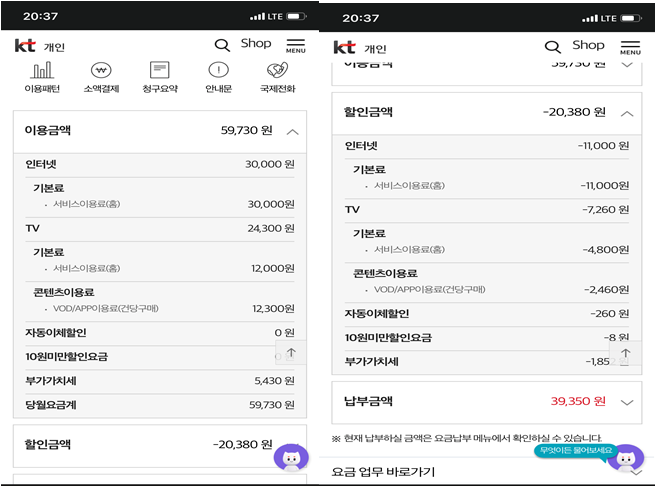Tap the 소액결제 won icon
The image size is (655, 486).
click(x=100, y=71)
